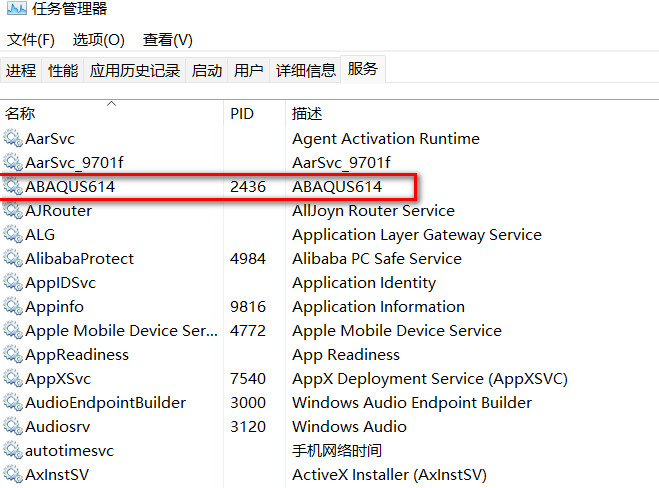Click the AlibabaProtect service gear icon
The height and width of the screenshot is (488, 659).
point(12,259)
